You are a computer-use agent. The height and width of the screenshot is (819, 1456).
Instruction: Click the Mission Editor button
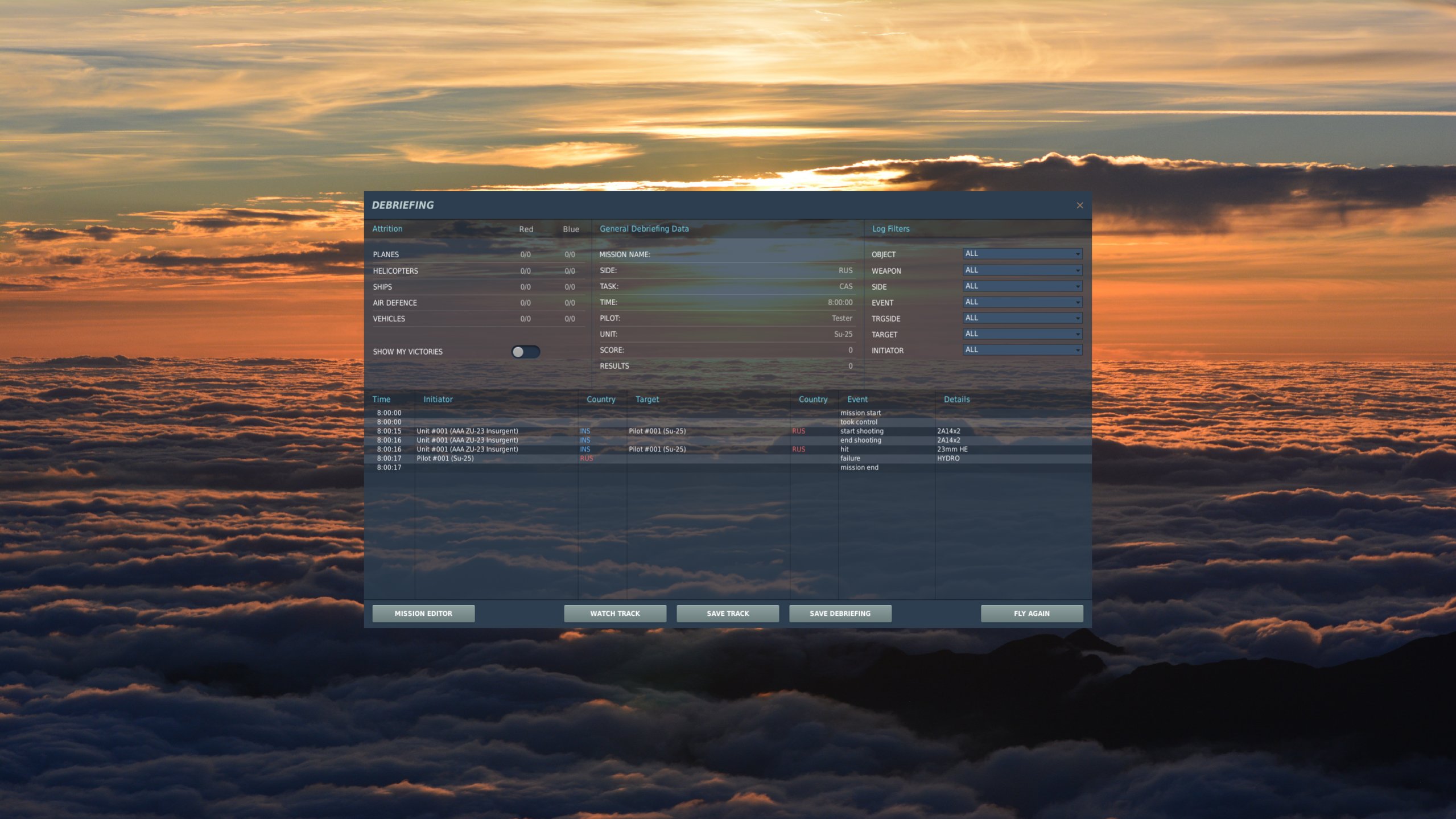(423, 613)
